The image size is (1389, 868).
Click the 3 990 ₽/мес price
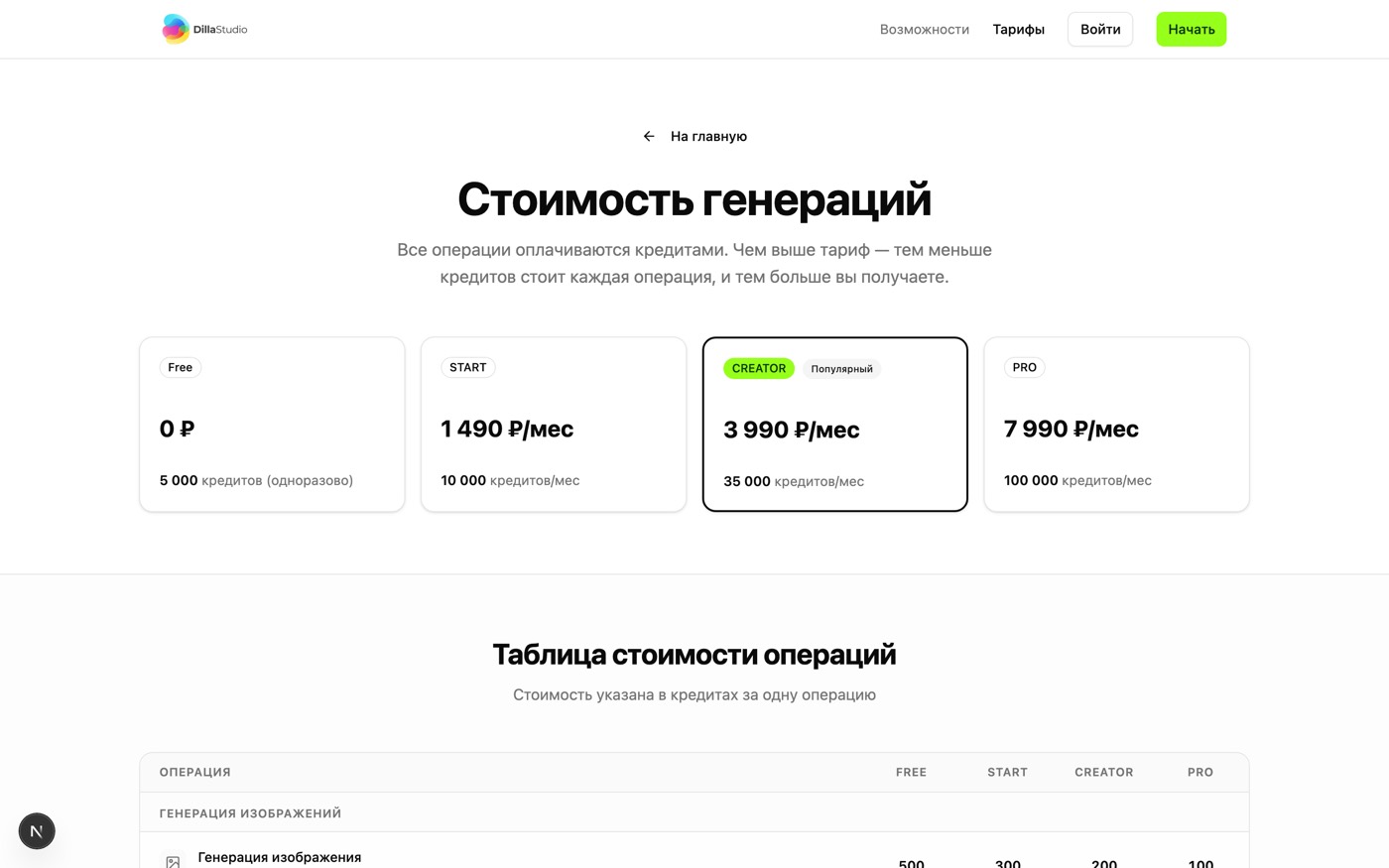(792, 430)
